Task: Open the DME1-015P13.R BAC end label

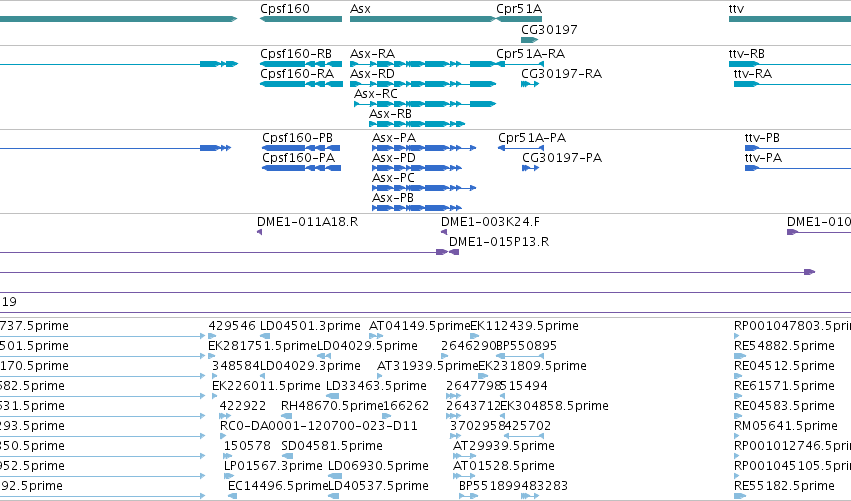Action: coord(499,242)
